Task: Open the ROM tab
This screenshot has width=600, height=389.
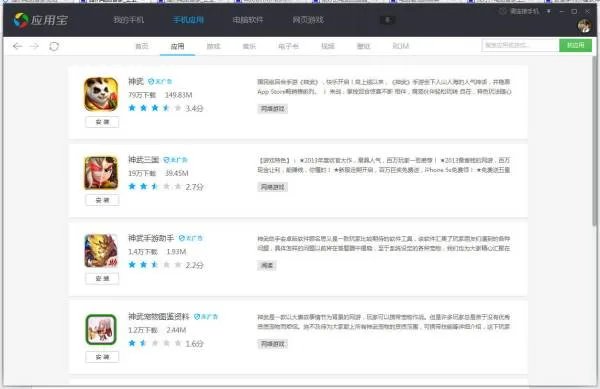Action: tap(401, 46)
